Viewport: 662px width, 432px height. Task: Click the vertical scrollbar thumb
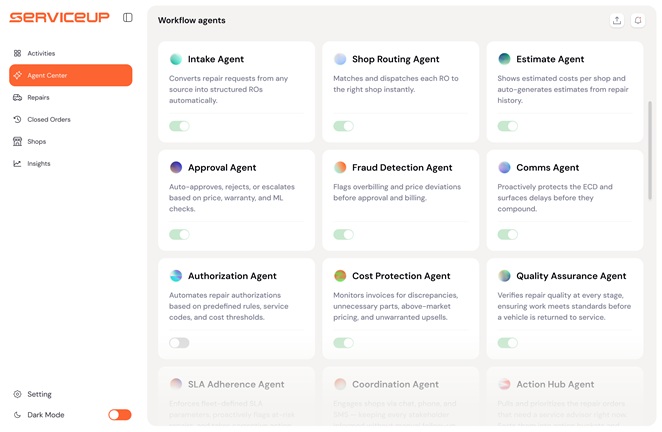pyautogui.click(x=650, y=150)
